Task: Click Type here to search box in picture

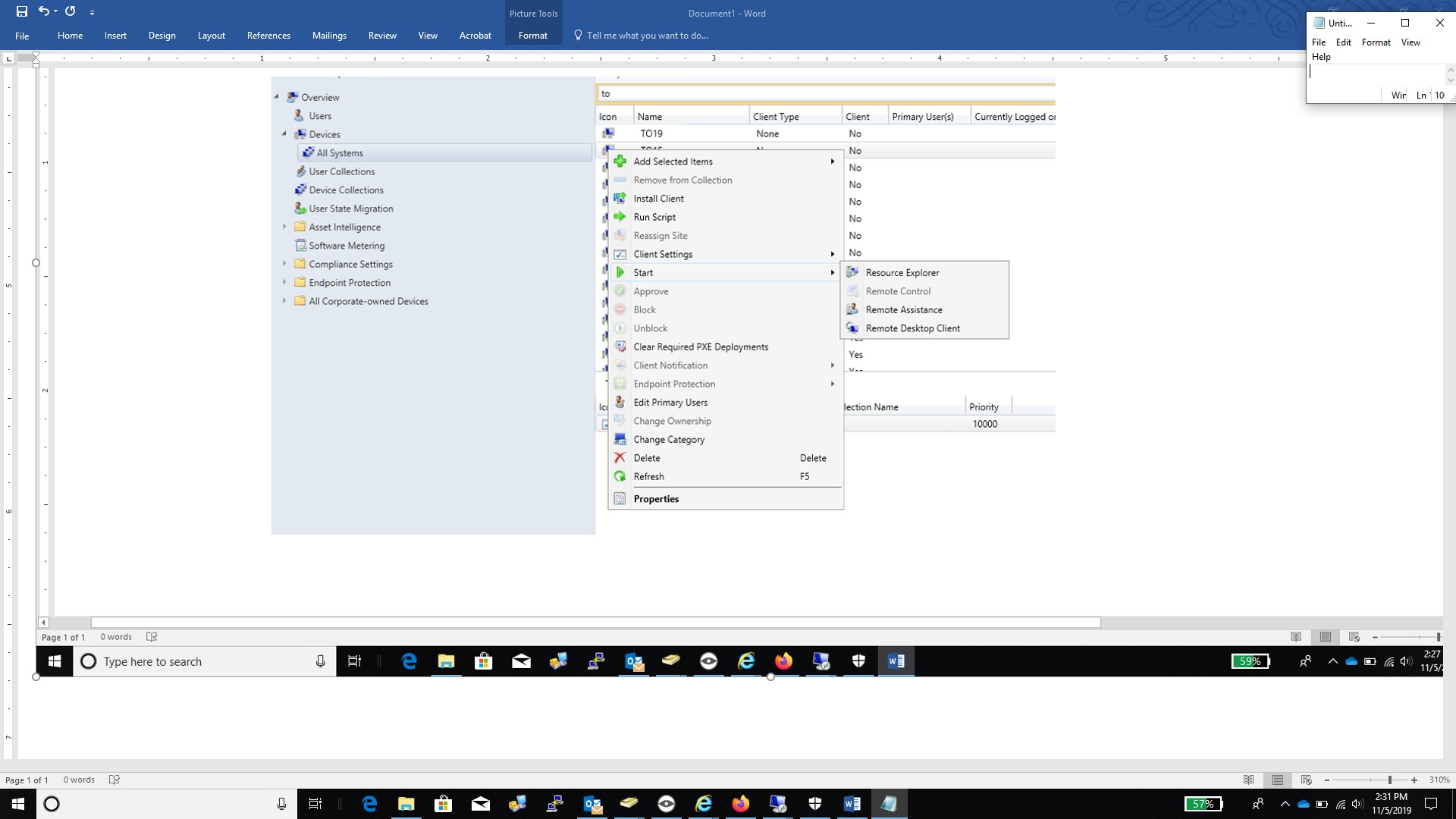Action: (x=205, y=662)
